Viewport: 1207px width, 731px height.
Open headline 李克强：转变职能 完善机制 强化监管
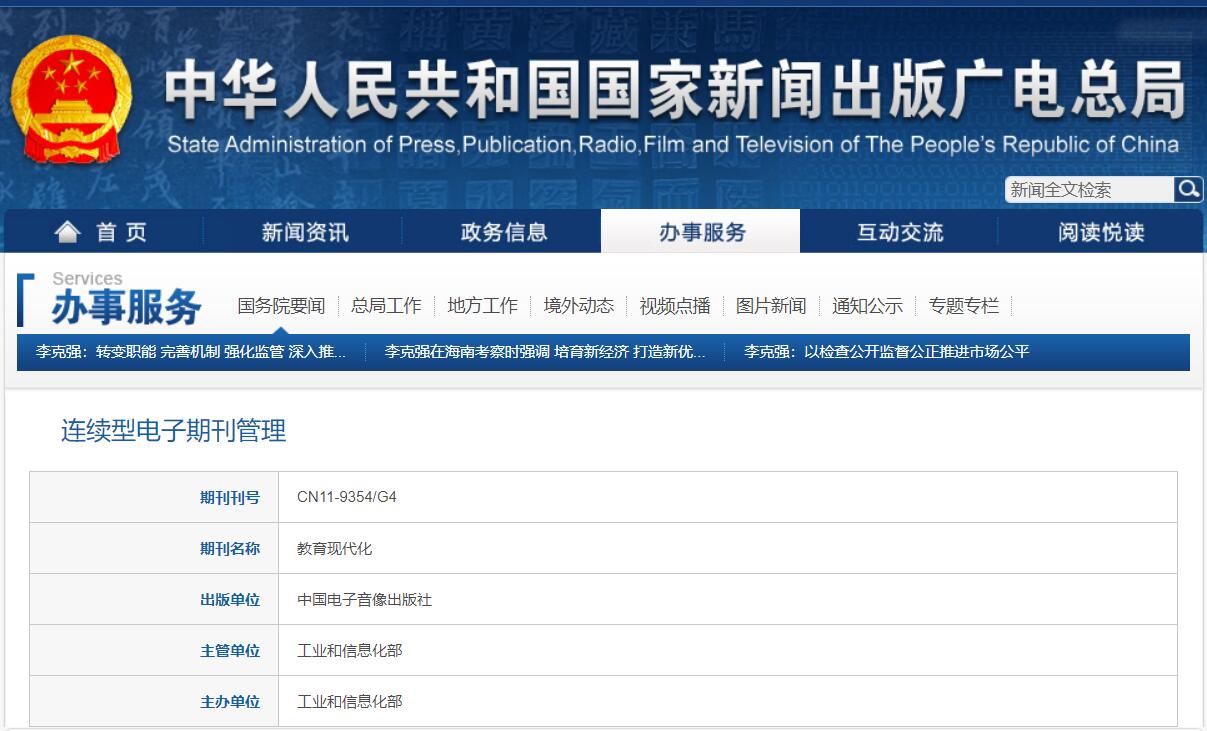click(191, 352)
